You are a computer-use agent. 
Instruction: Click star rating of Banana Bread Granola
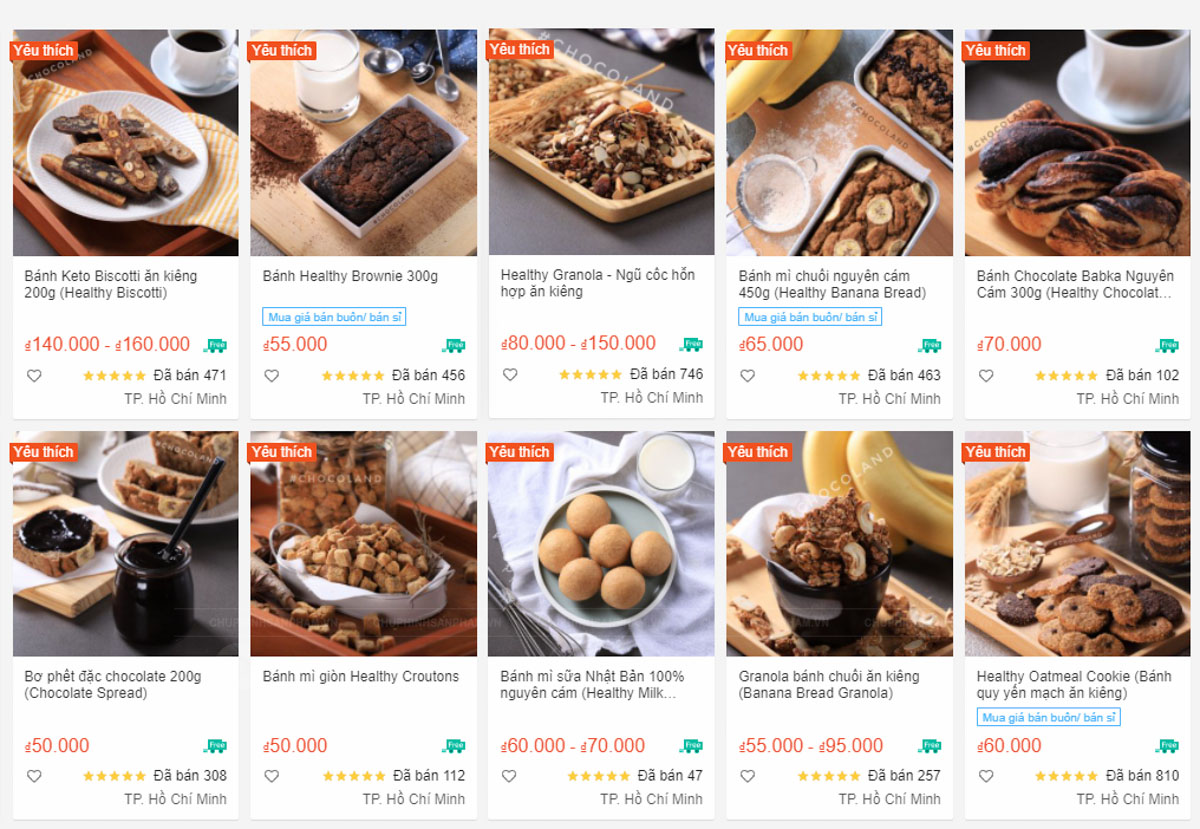tap(829, 776)
